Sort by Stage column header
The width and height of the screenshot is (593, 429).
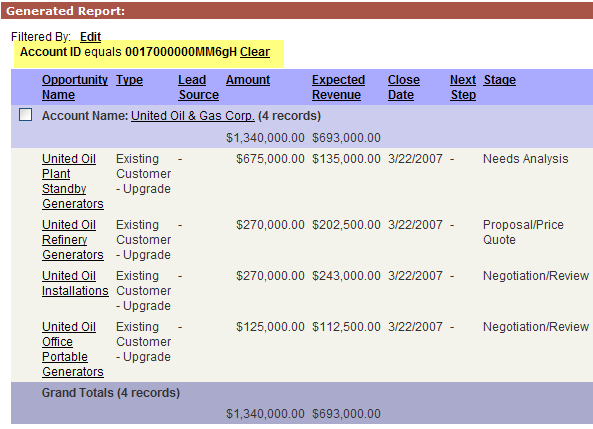500,80
